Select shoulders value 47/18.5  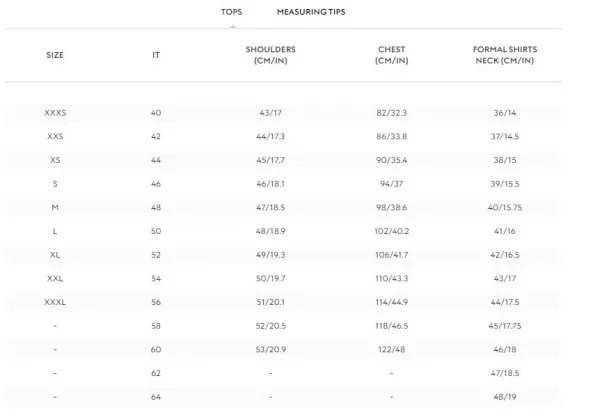point(271,207)
